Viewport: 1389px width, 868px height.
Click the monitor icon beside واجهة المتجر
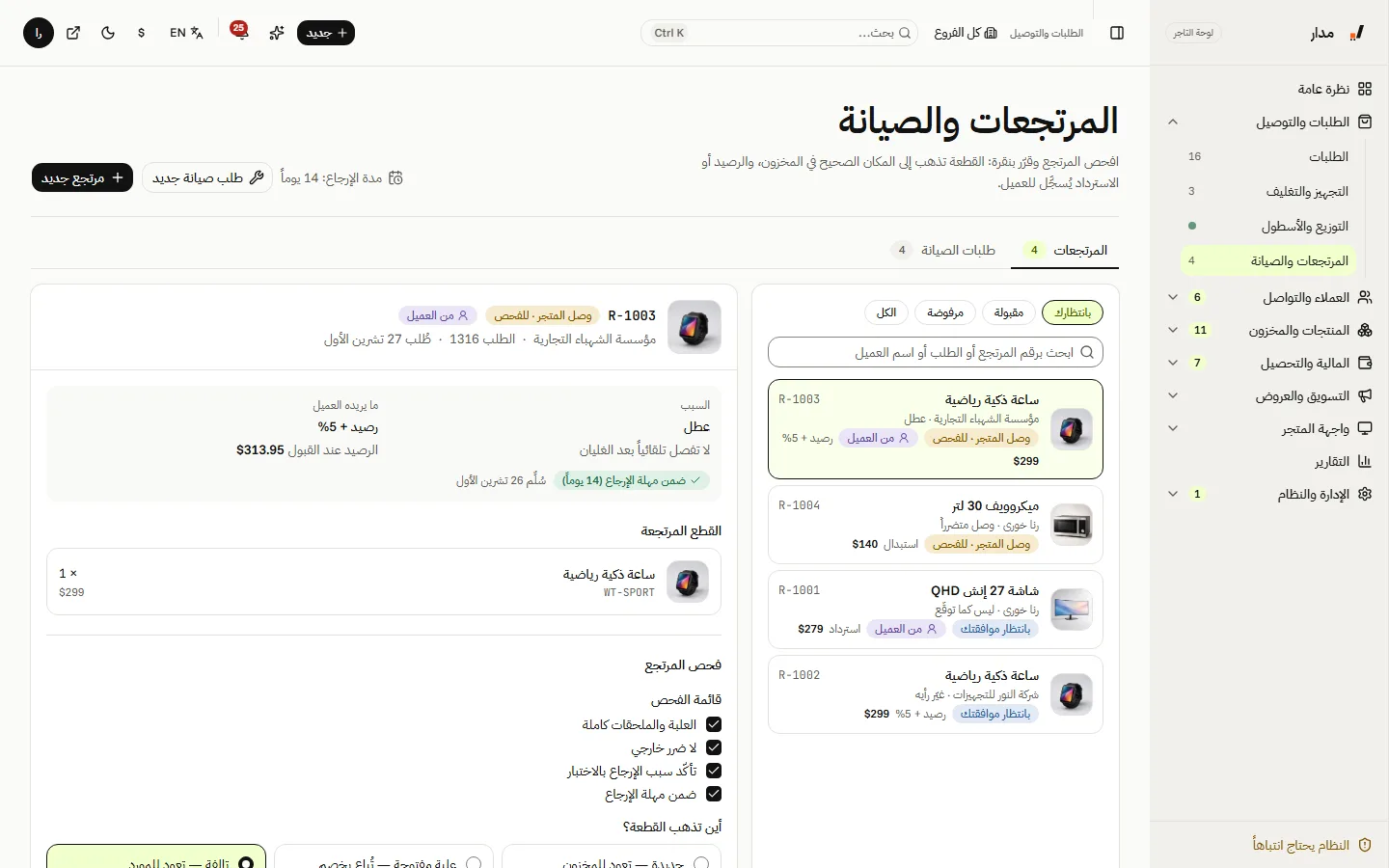[x=1365, y=429]
